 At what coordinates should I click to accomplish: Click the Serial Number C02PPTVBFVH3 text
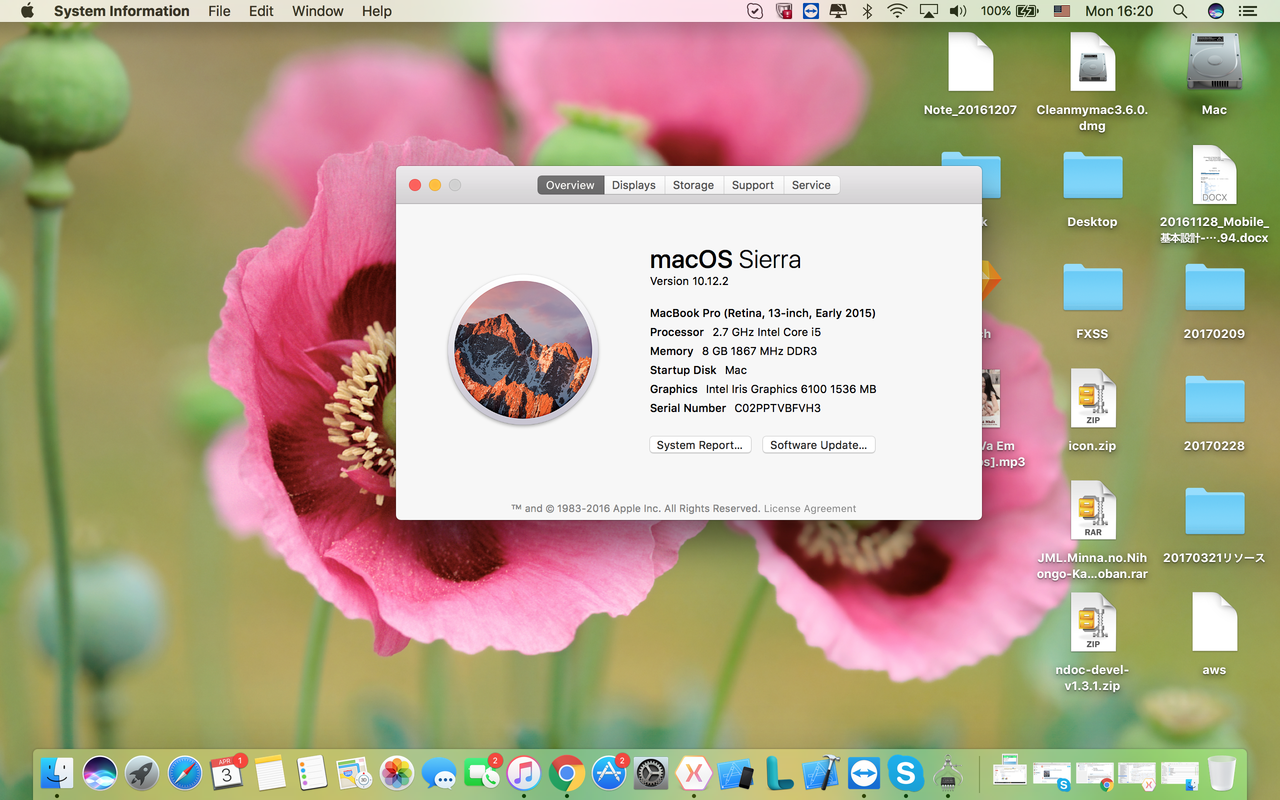735,408
